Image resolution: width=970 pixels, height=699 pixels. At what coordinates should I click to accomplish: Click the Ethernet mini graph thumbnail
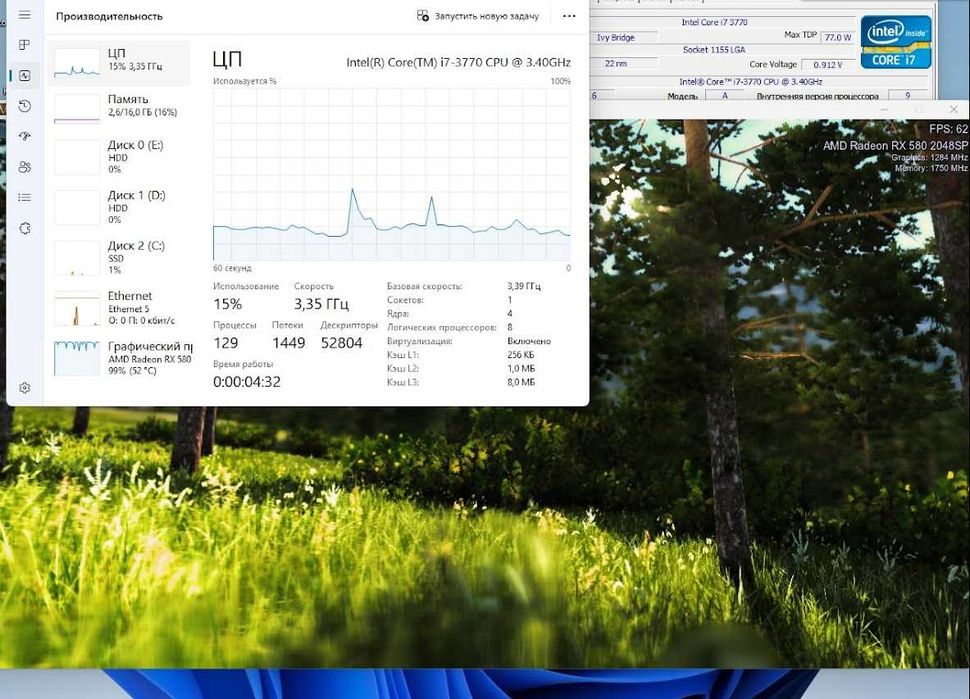pyautogui.click(x=77, y=308)
